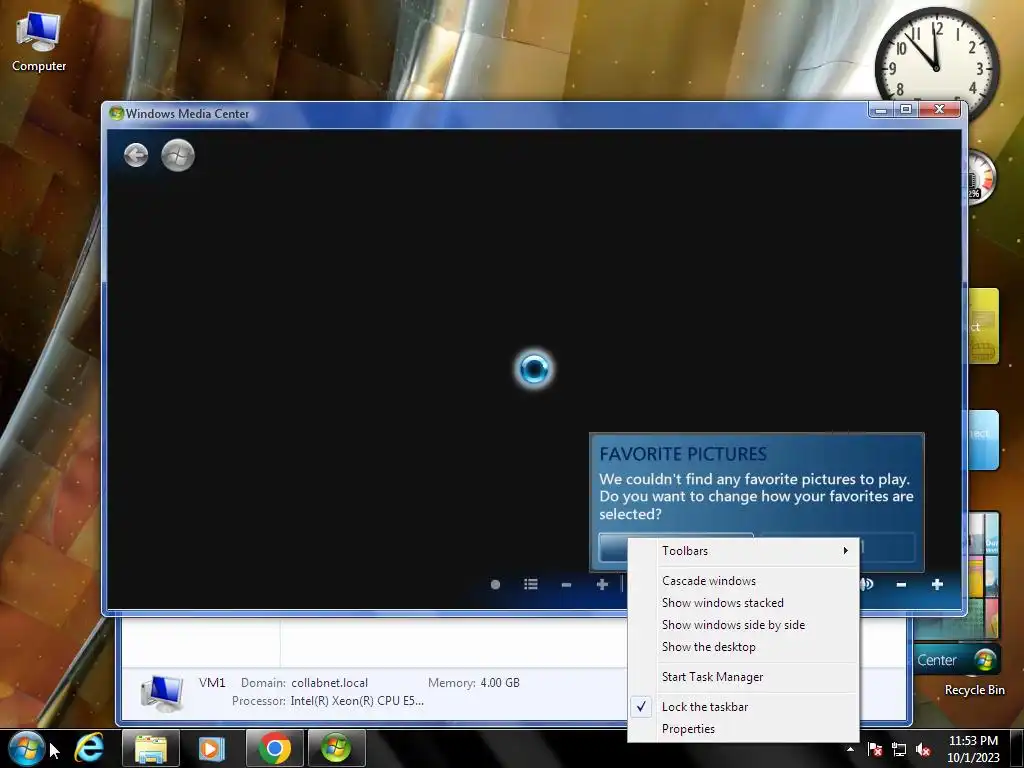Launch Internet Explorer from taskbar

coord(89,748)
